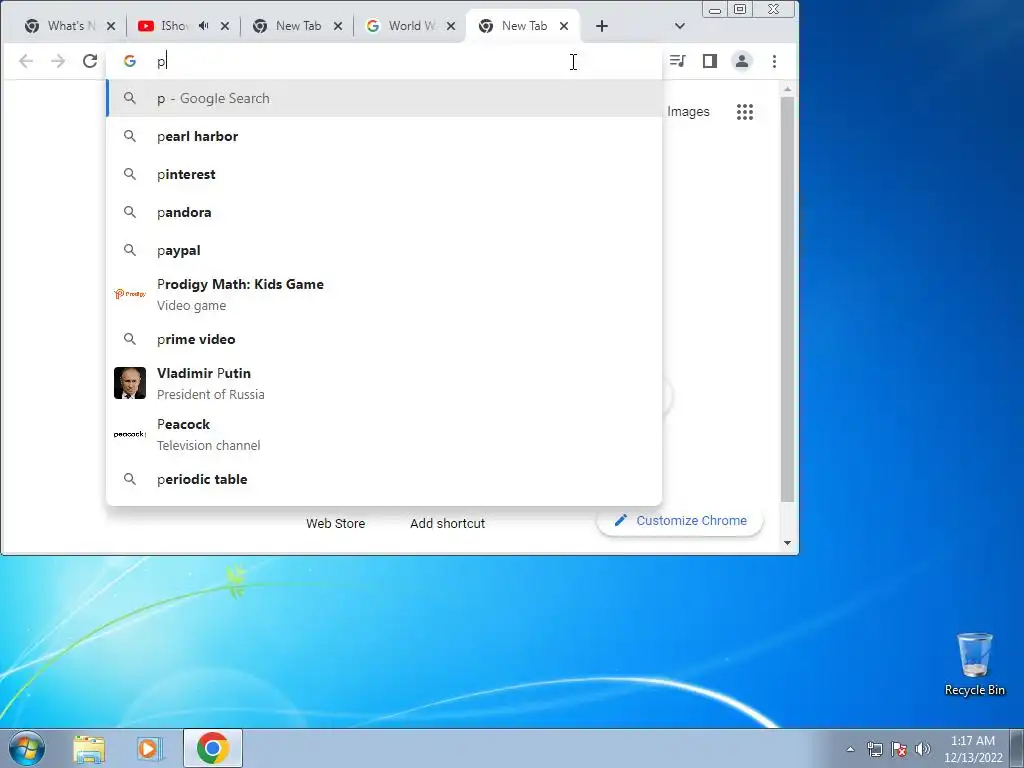Click the Reload page icon
Screen dimensions: 1024x768
point(90,61)
